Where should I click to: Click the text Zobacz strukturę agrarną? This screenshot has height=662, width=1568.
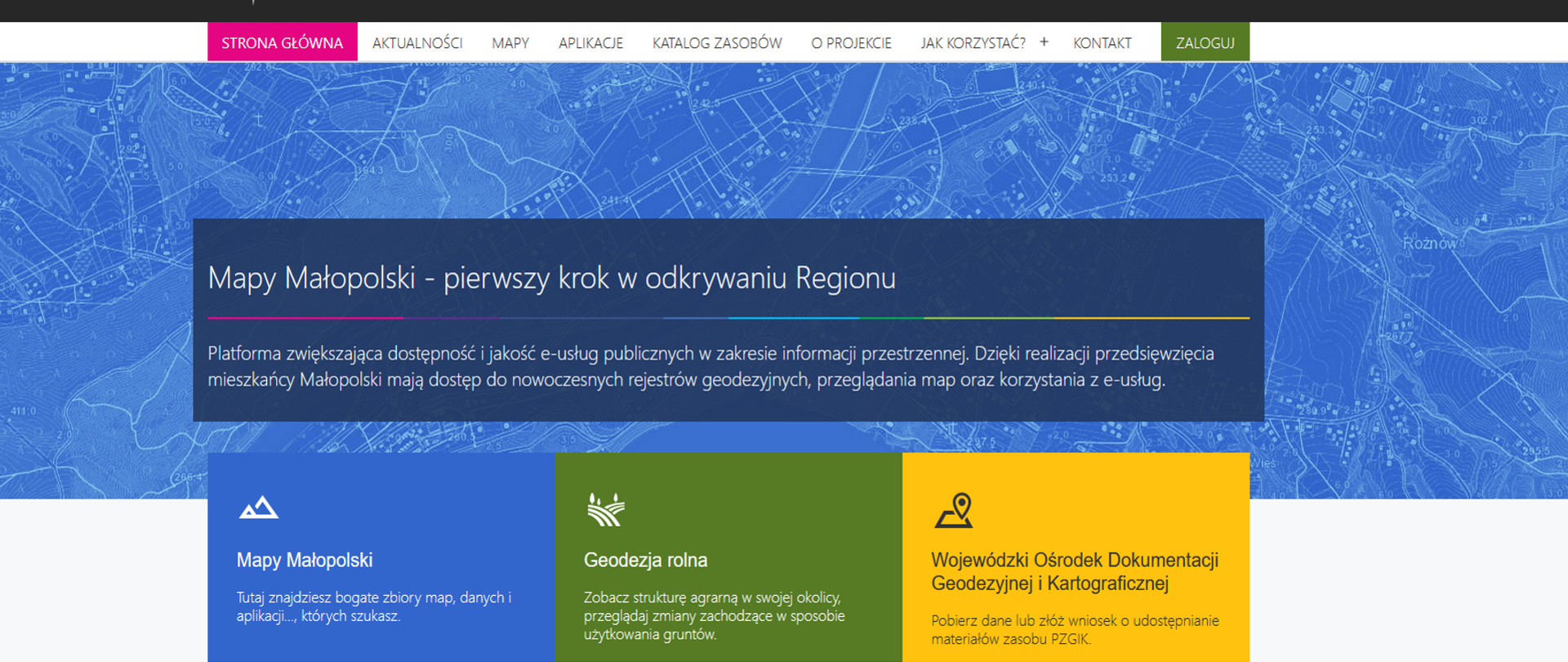click(715, 615)
